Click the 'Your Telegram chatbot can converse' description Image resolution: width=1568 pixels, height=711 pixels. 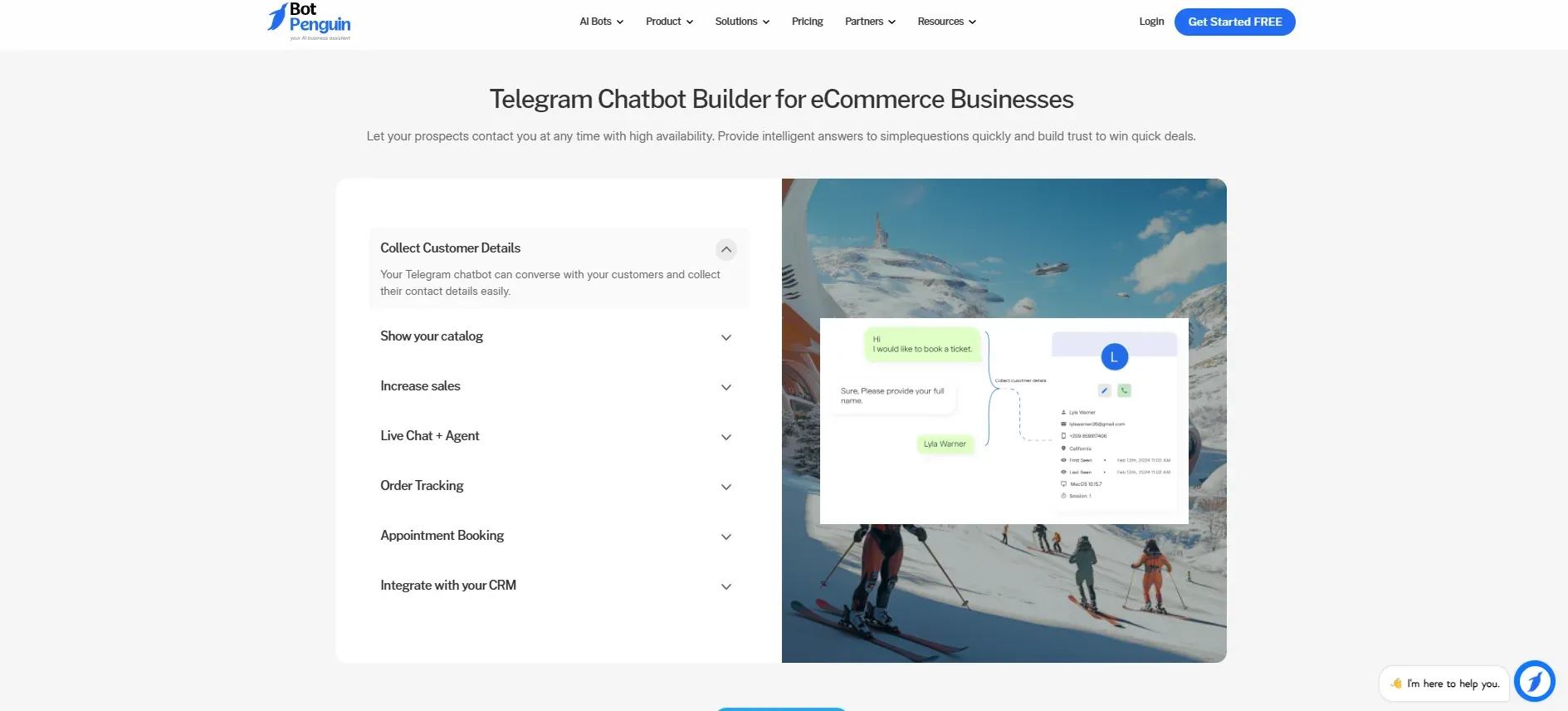(550, 282)
